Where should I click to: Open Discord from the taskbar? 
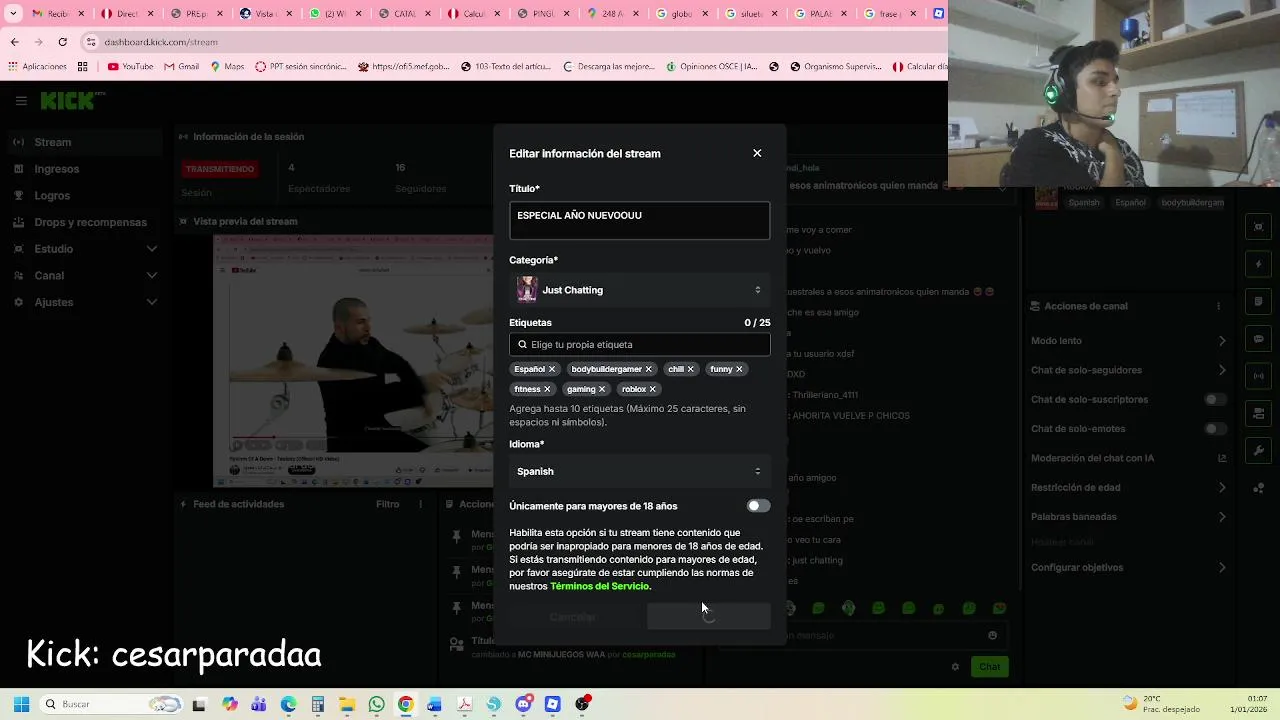pyautogui.click(x=523, y=704)
